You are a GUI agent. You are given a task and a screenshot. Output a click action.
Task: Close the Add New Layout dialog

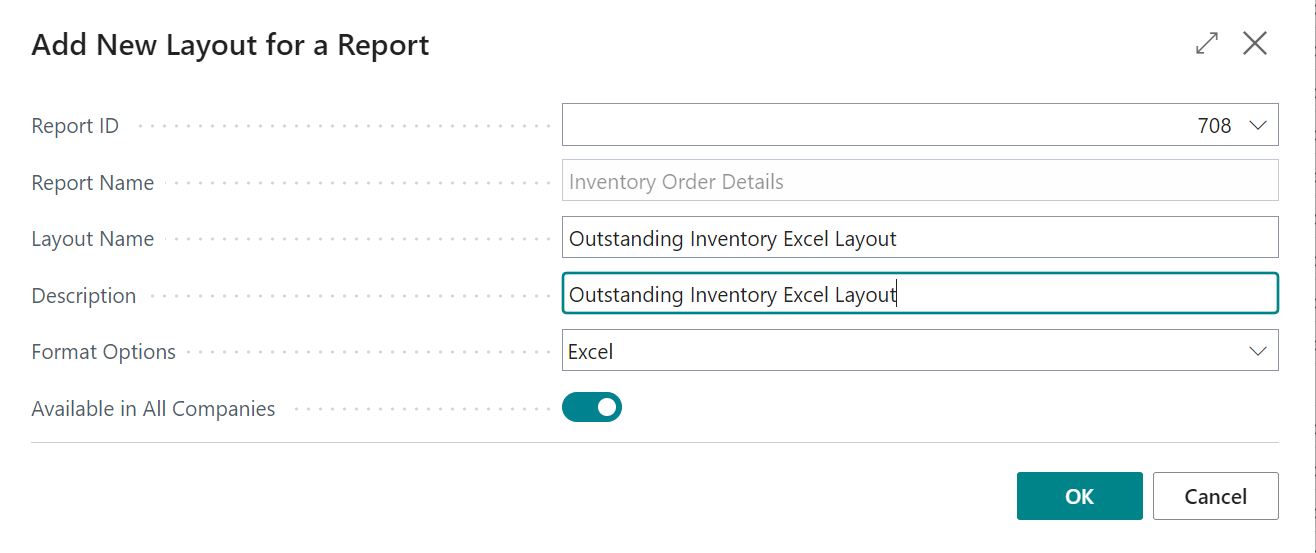point(1255,43)
